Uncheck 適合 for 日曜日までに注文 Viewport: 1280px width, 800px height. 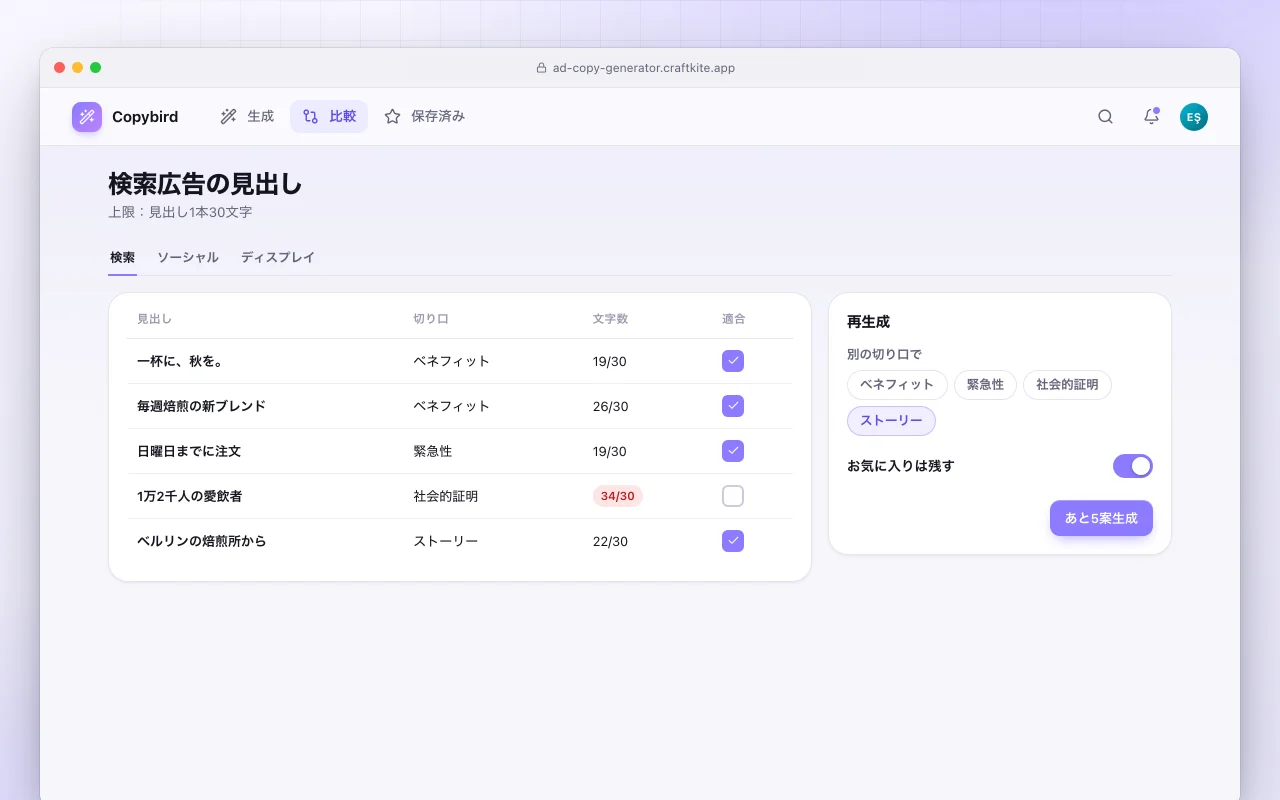click(733, 451)
